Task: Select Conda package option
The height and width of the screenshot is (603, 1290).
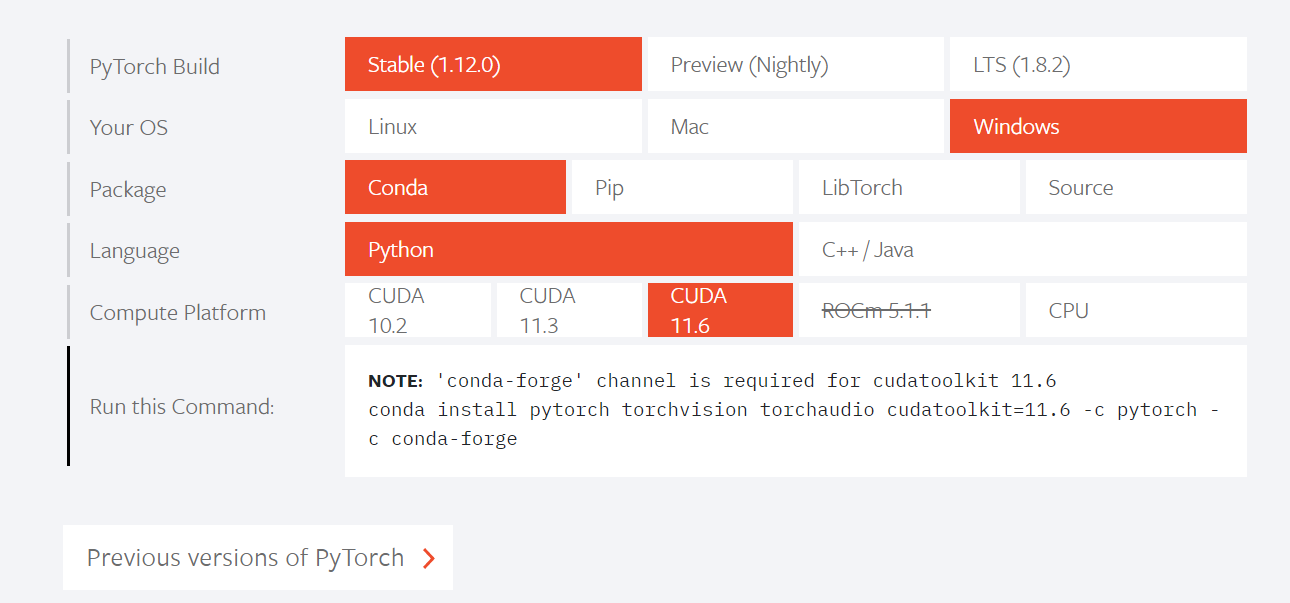Action: (x=455, y=188)
